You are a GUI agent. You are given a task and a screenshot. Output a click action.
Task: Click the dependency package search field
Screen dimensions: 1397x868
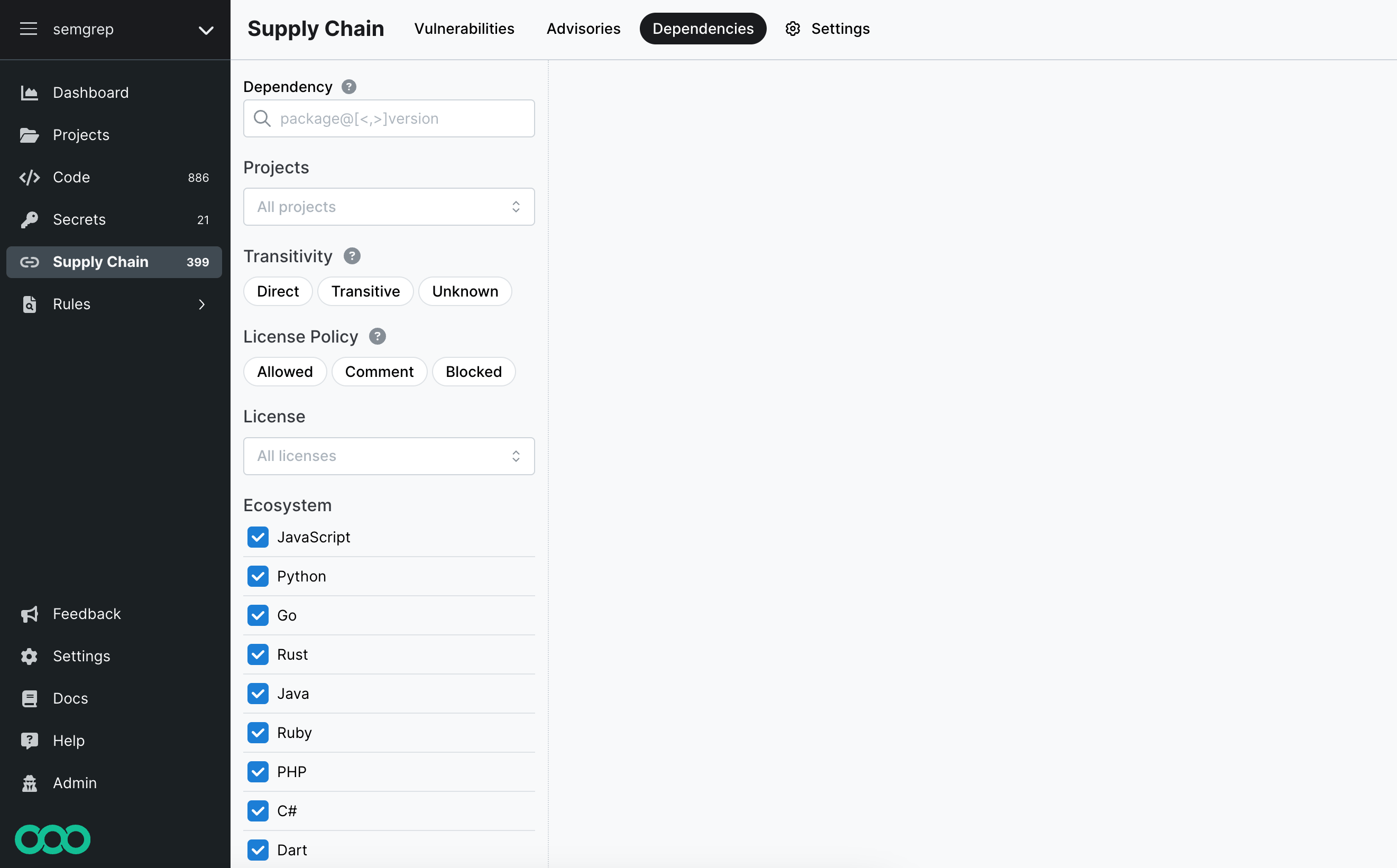[389, 118]
